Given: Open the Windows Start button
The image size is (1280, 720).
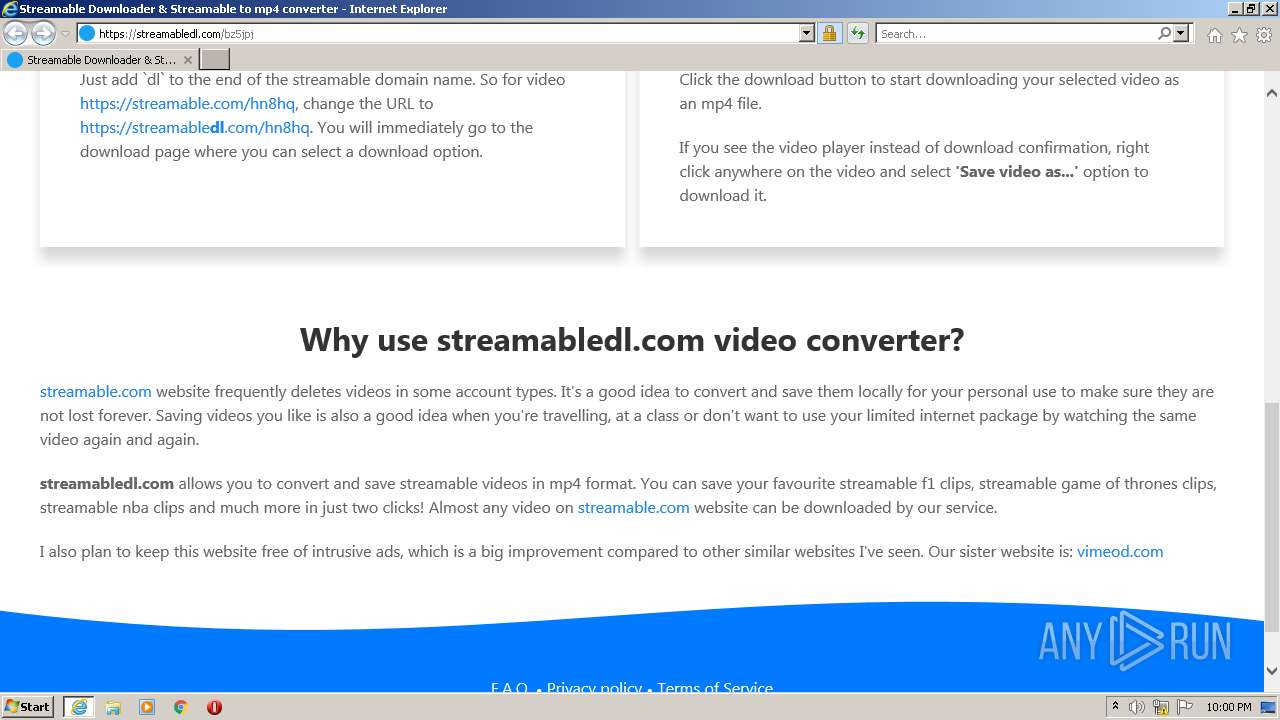Looking at the screenshot, I should [x=27, y=706].
